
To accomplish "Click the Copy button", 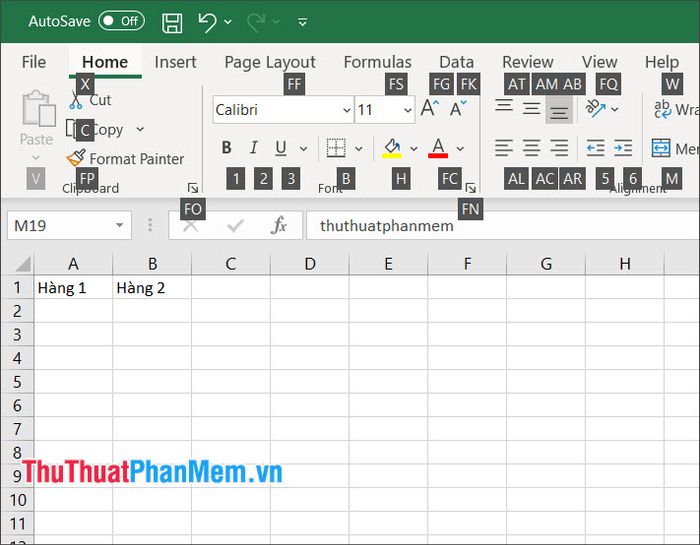I will 95,129.
